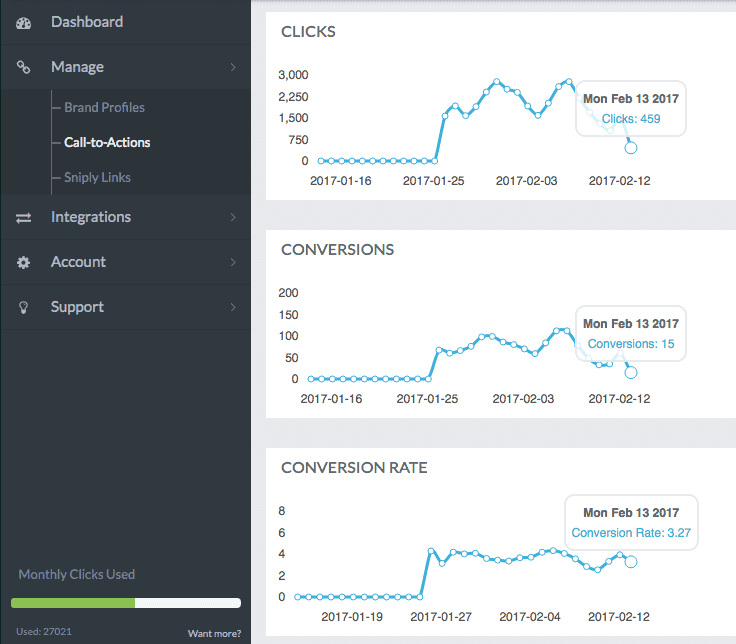Click the Integrations menu label
This screenshot has height=644, width=736.
pos(91,217)
